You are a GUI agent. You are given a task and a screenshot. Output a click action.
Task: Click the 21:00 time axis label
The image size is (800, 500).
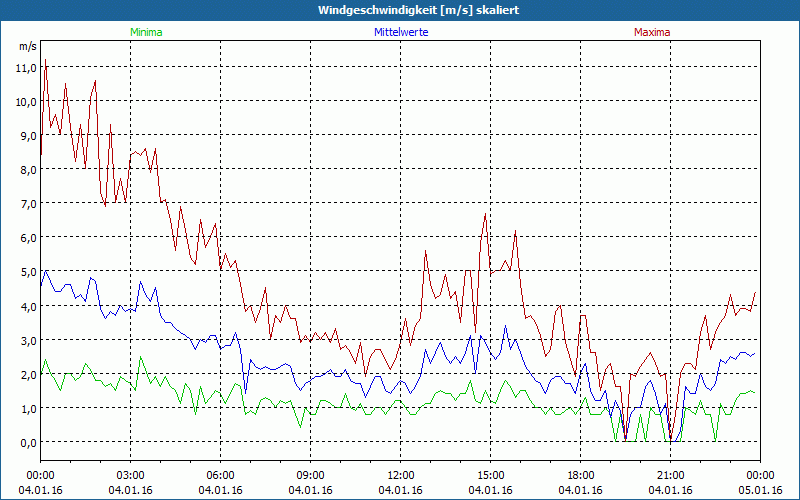[670, 476]
